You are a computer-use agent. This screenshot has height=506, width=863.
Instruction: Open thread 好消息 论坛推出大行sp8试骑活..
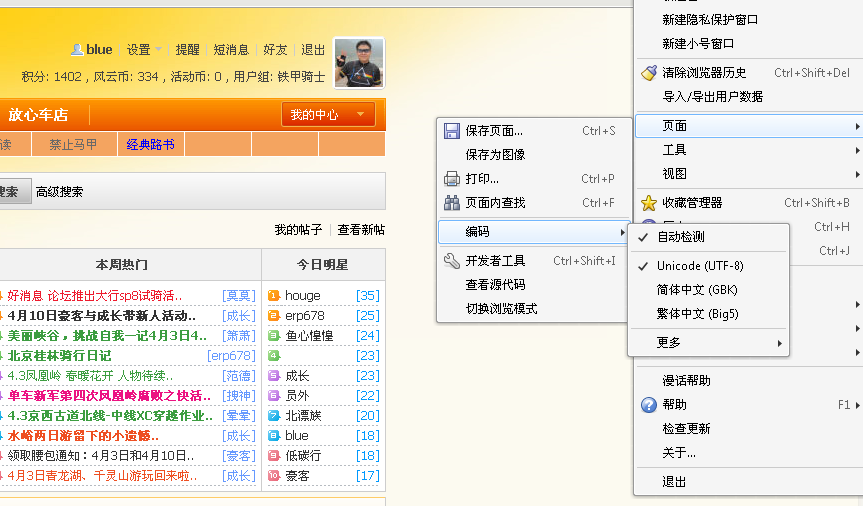click(95, 296)
